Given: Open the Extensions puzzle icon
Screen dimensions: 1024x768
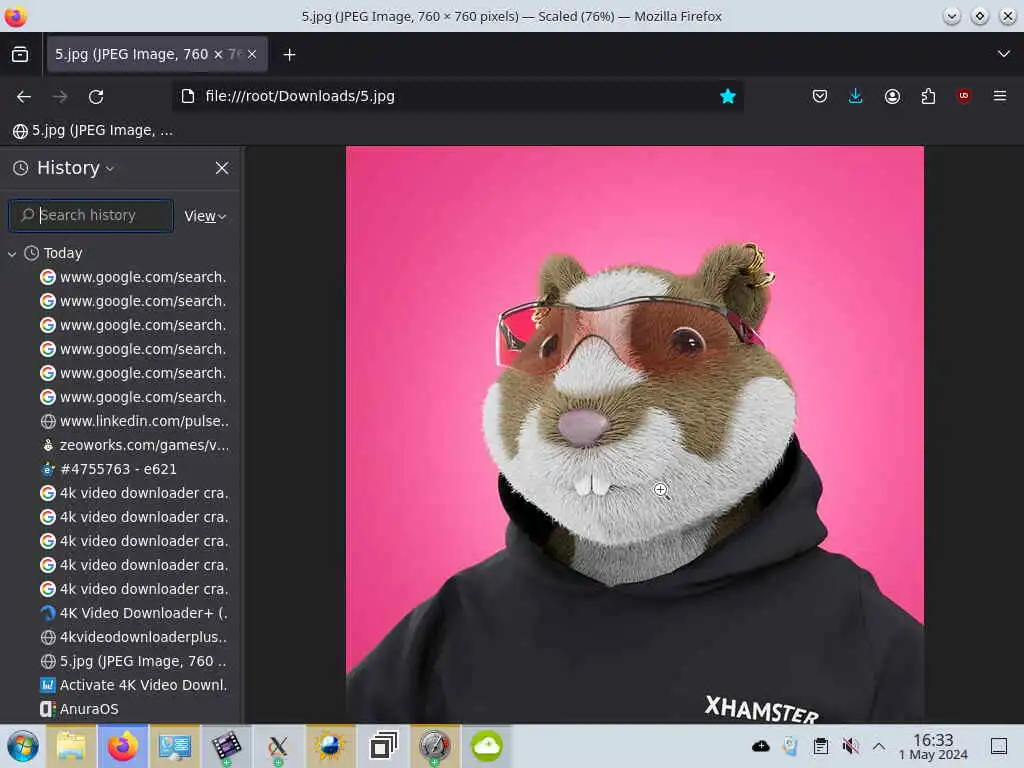Looking at the screenshot, I should tap(928, 97).
